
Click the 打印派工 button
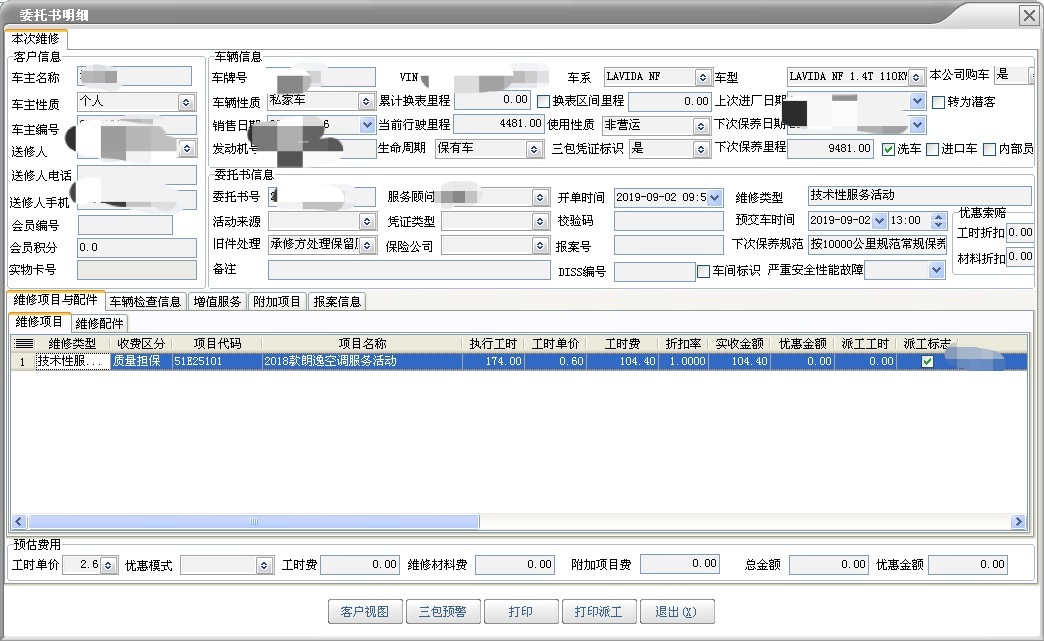coord(599,611)
